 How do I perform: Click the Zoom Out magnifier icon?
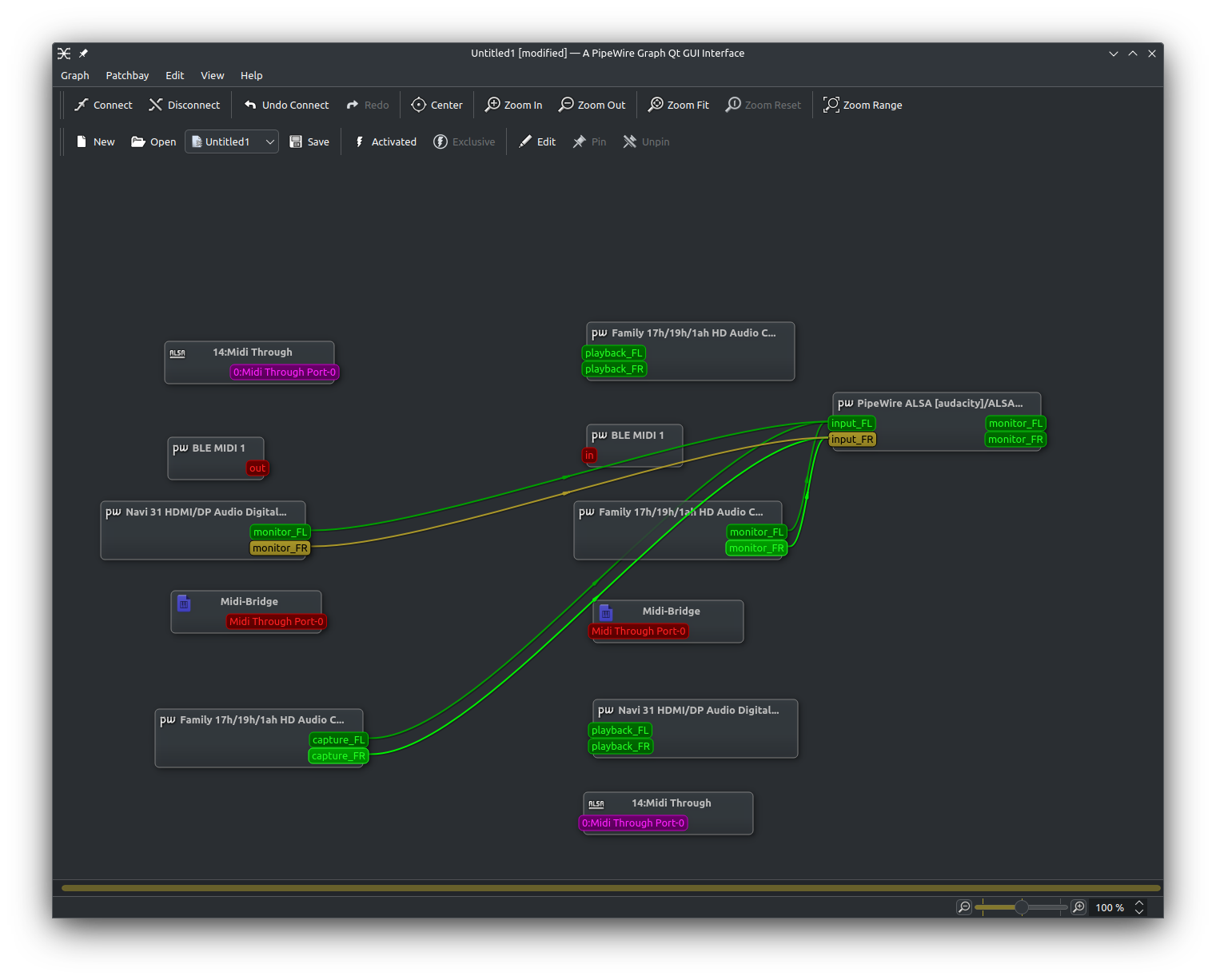coord(566,105)
